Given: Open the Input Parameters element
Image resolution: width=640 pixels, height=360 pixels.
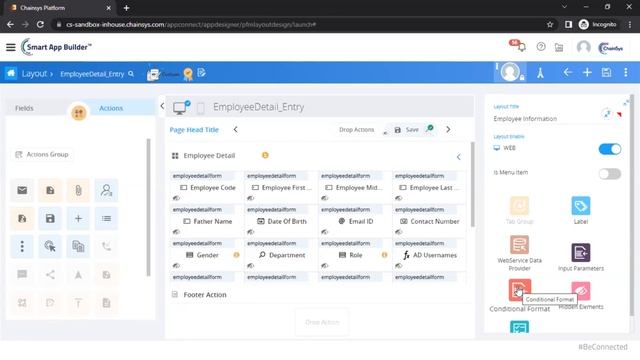Looking at the screenshot, I should click(x=580, y=257).
